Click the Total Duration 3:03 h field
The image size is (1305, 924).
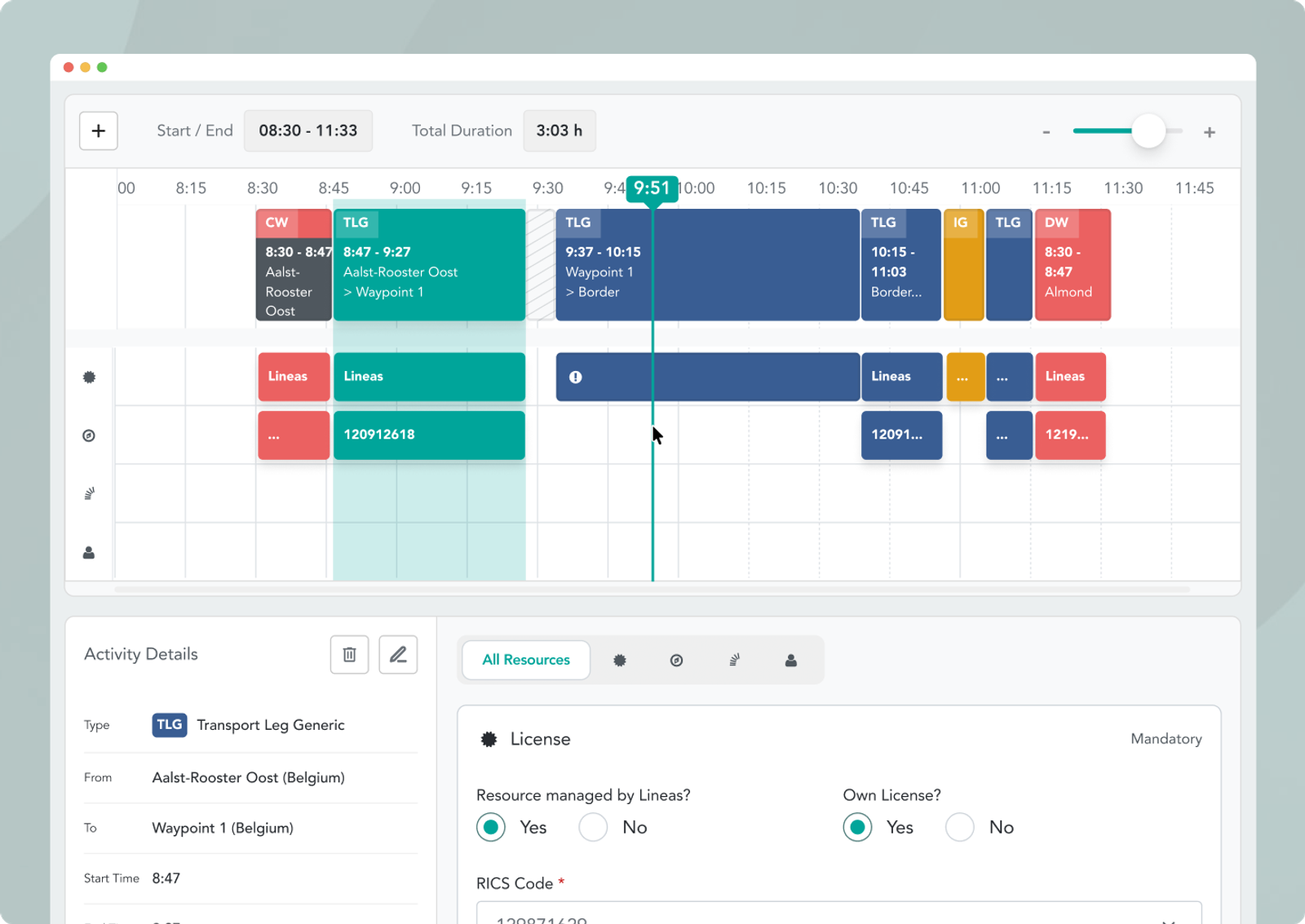coord(560,130)
